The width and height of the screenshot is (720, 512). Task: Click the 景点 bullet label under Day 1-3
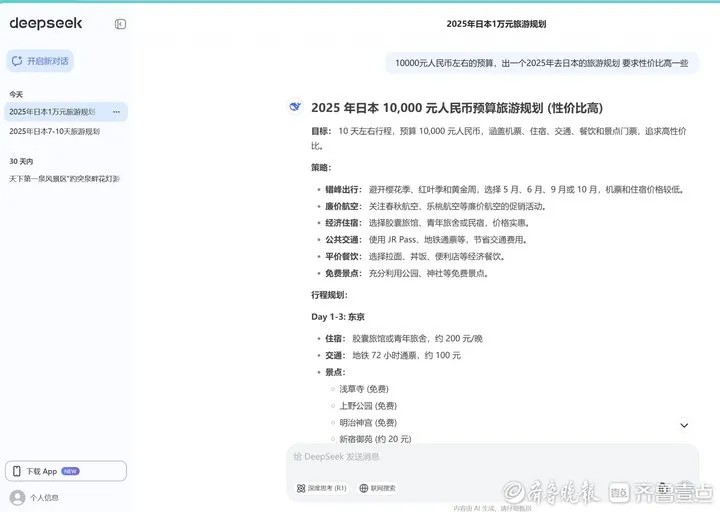335,372
